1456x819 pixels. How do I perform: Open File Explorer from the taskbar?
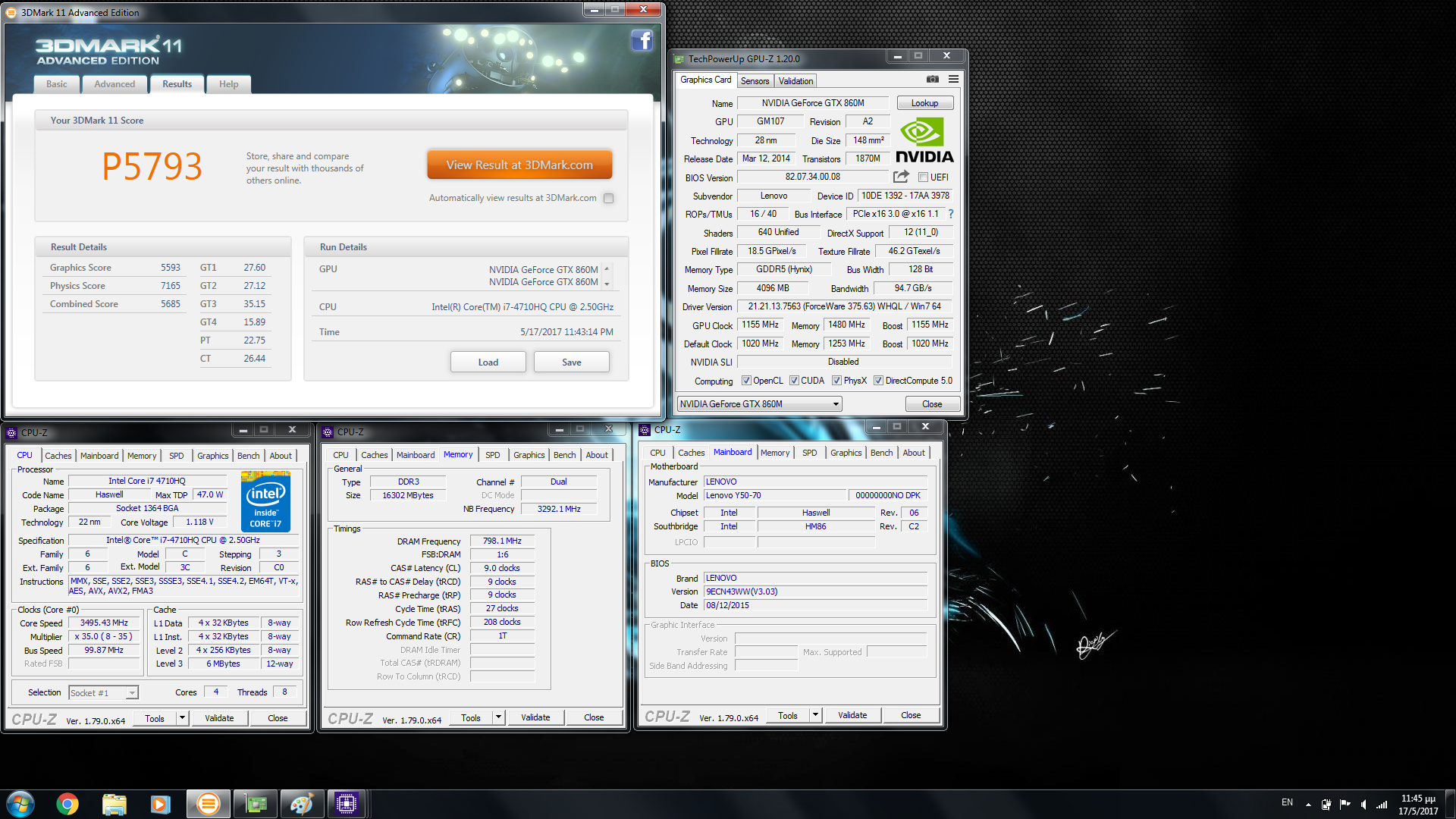click(x=114, y=804)
